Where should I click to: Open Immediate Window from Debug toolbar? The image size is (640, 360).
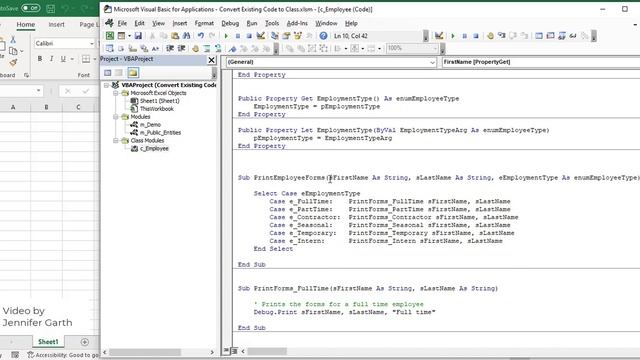[550, 36]
